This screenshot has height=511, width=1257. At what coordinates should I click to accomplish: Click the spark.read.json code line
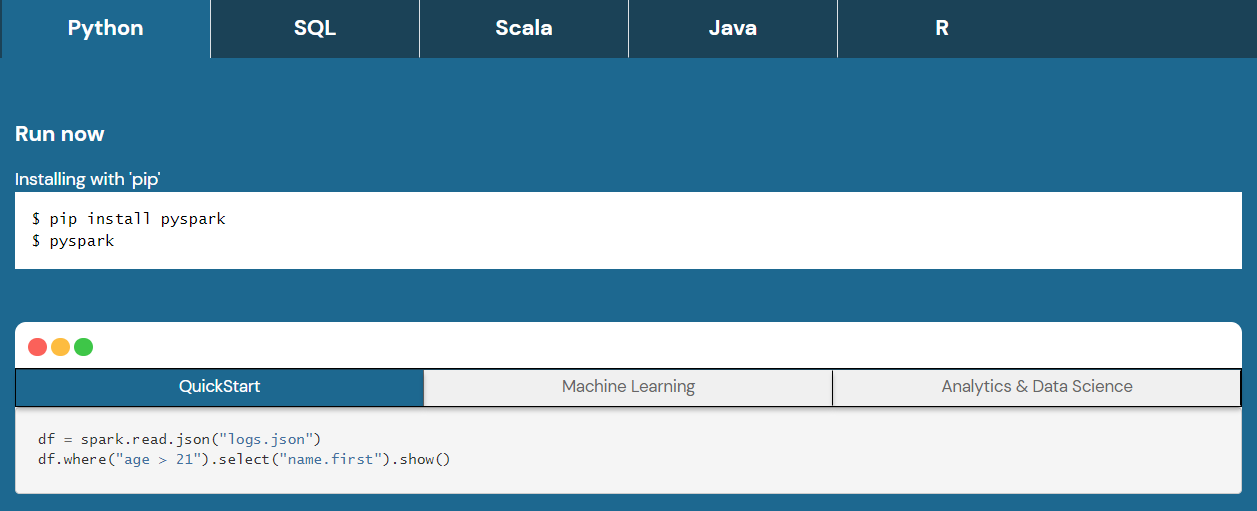(179, 439)
